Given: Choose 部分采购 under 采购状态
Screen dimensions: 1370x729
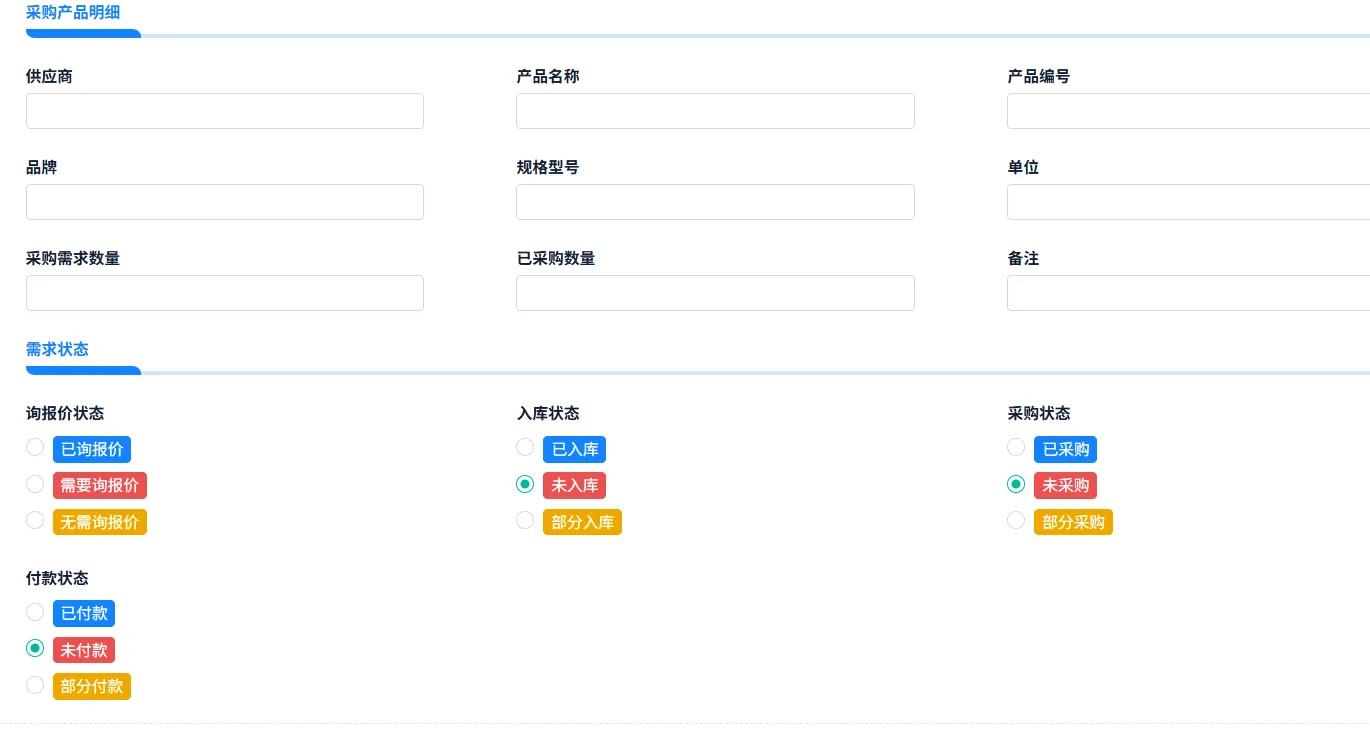Looking at the screenshot, I should pyautogui.click(x=1016, y=520).
